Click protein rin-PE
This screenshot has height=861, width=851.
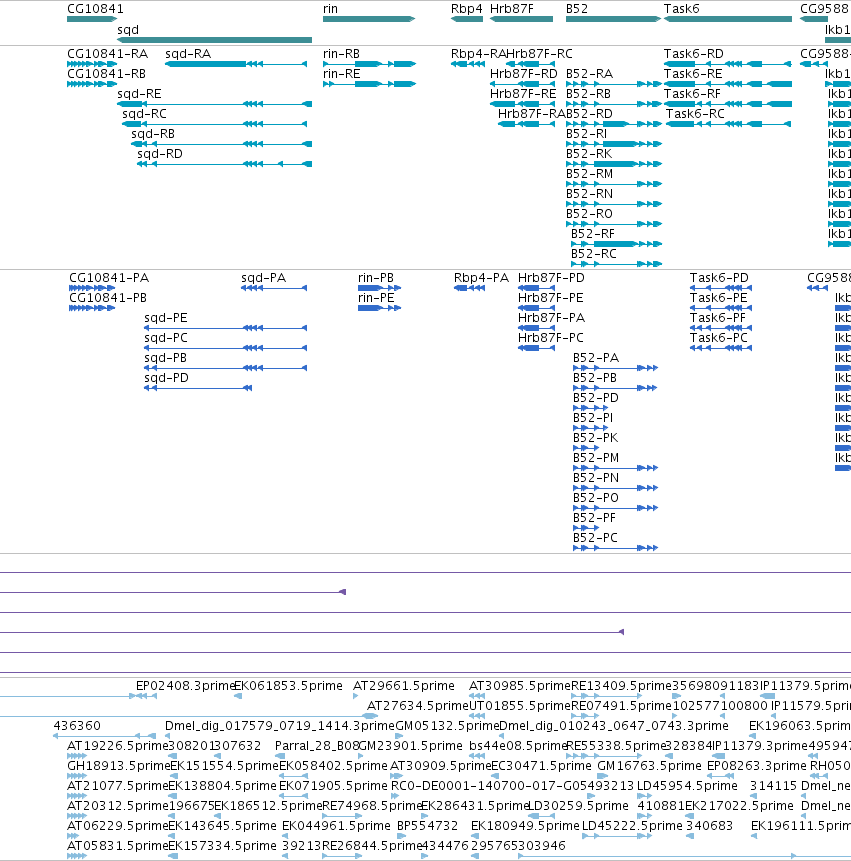[379, 308]
